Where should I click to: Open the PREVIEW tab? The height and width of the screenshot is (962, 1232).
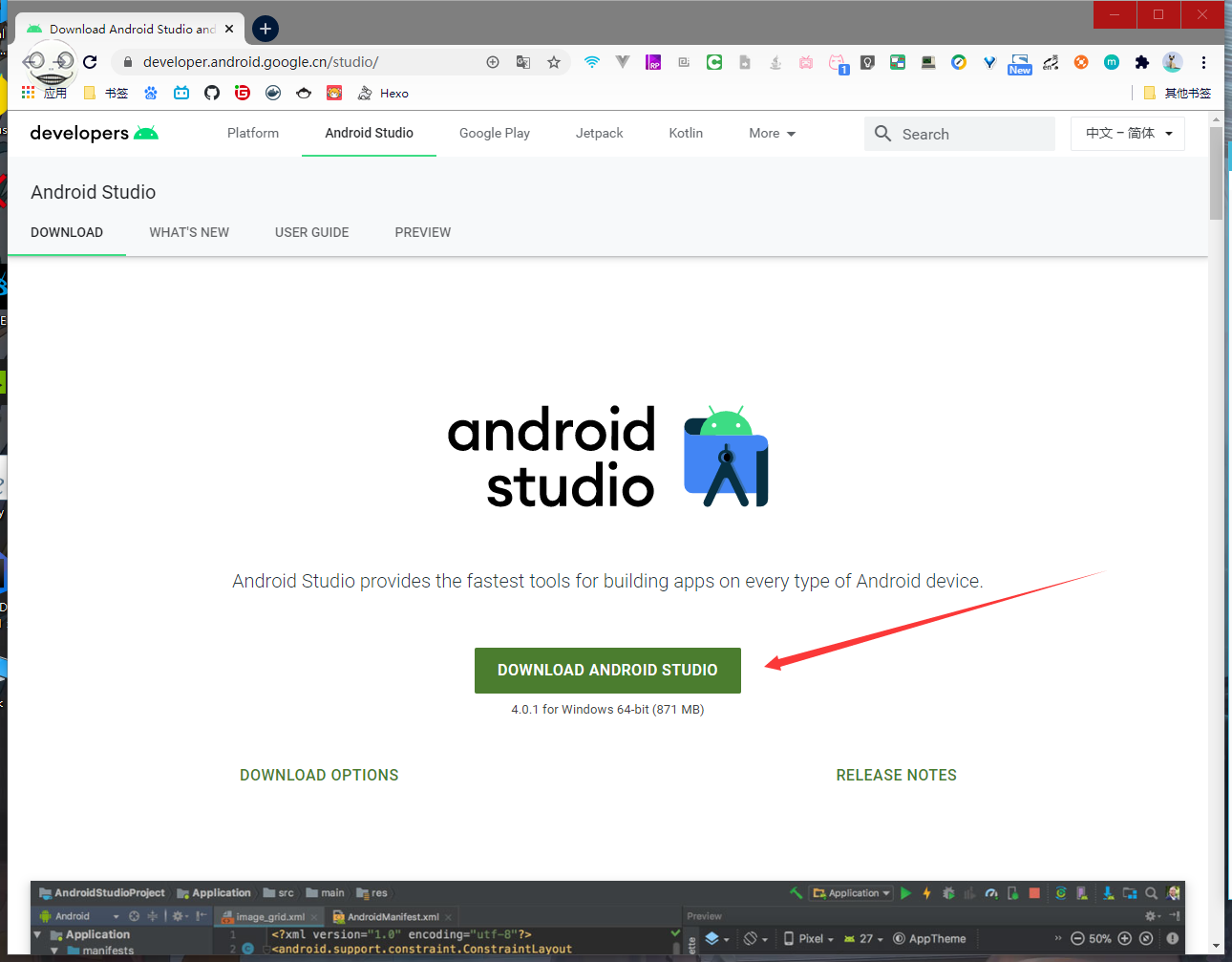423,232
